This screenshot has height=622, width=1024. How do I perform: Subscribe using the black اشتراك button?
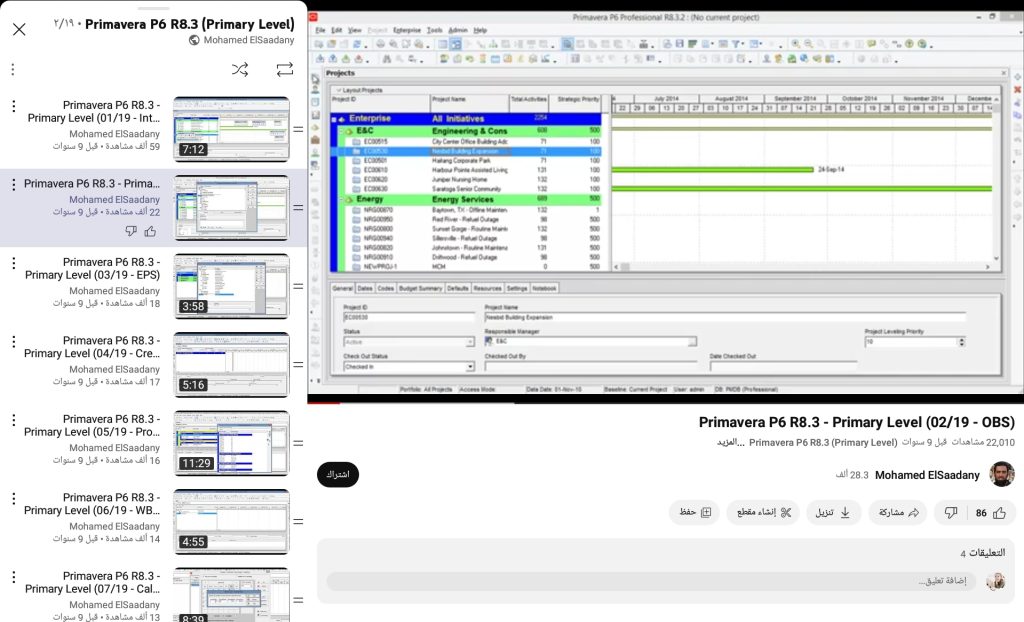coord(338,475)
